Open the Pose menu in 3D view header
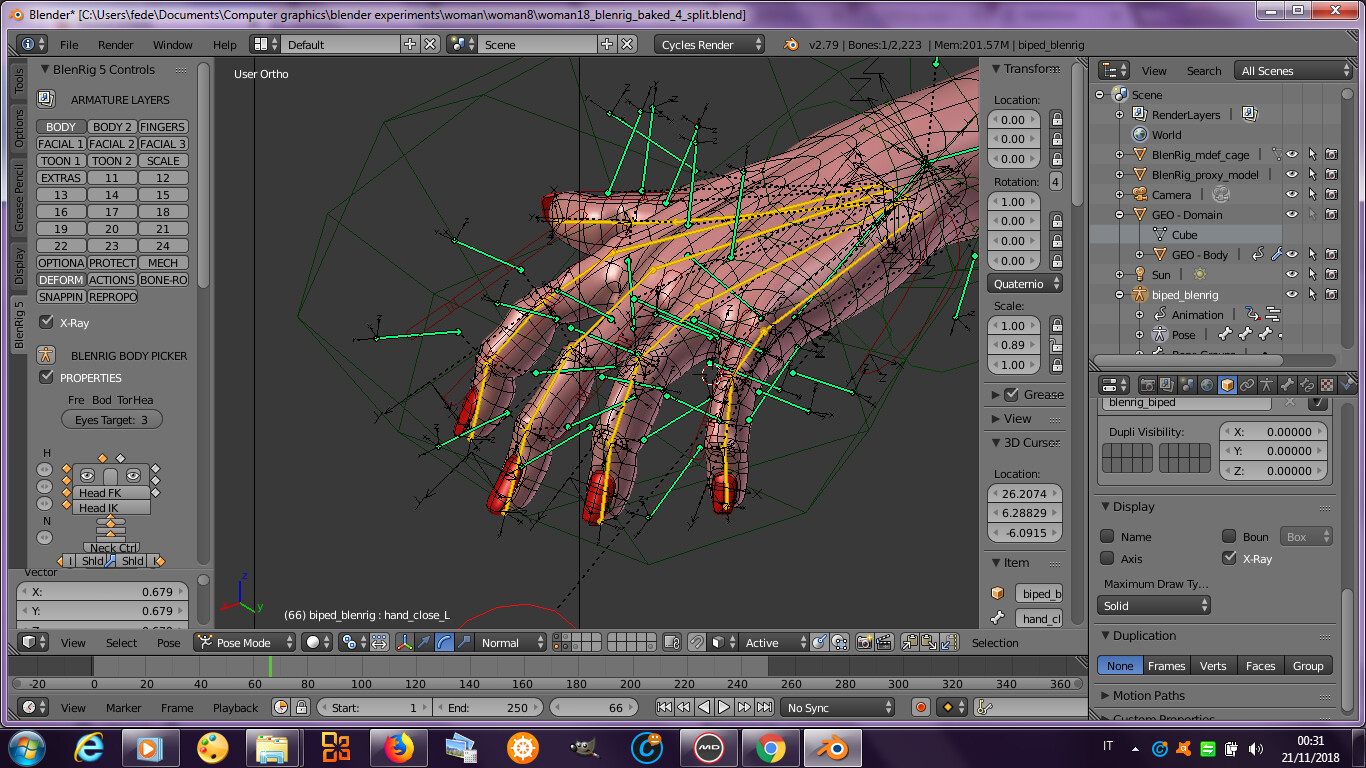 [169, 643]
